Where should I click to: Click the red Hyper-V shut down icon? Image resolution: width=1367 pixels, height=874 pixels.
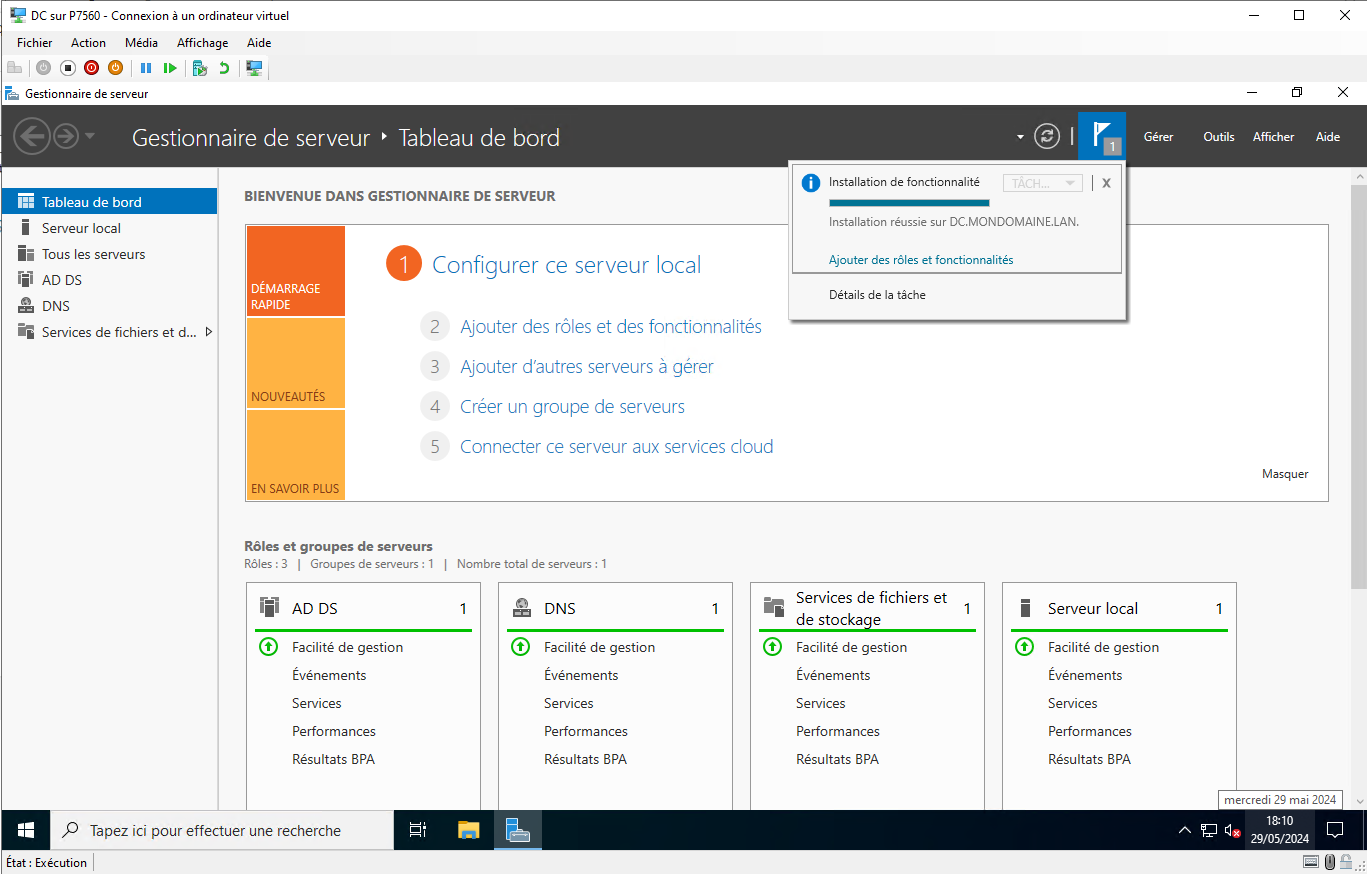pos(91,68)
